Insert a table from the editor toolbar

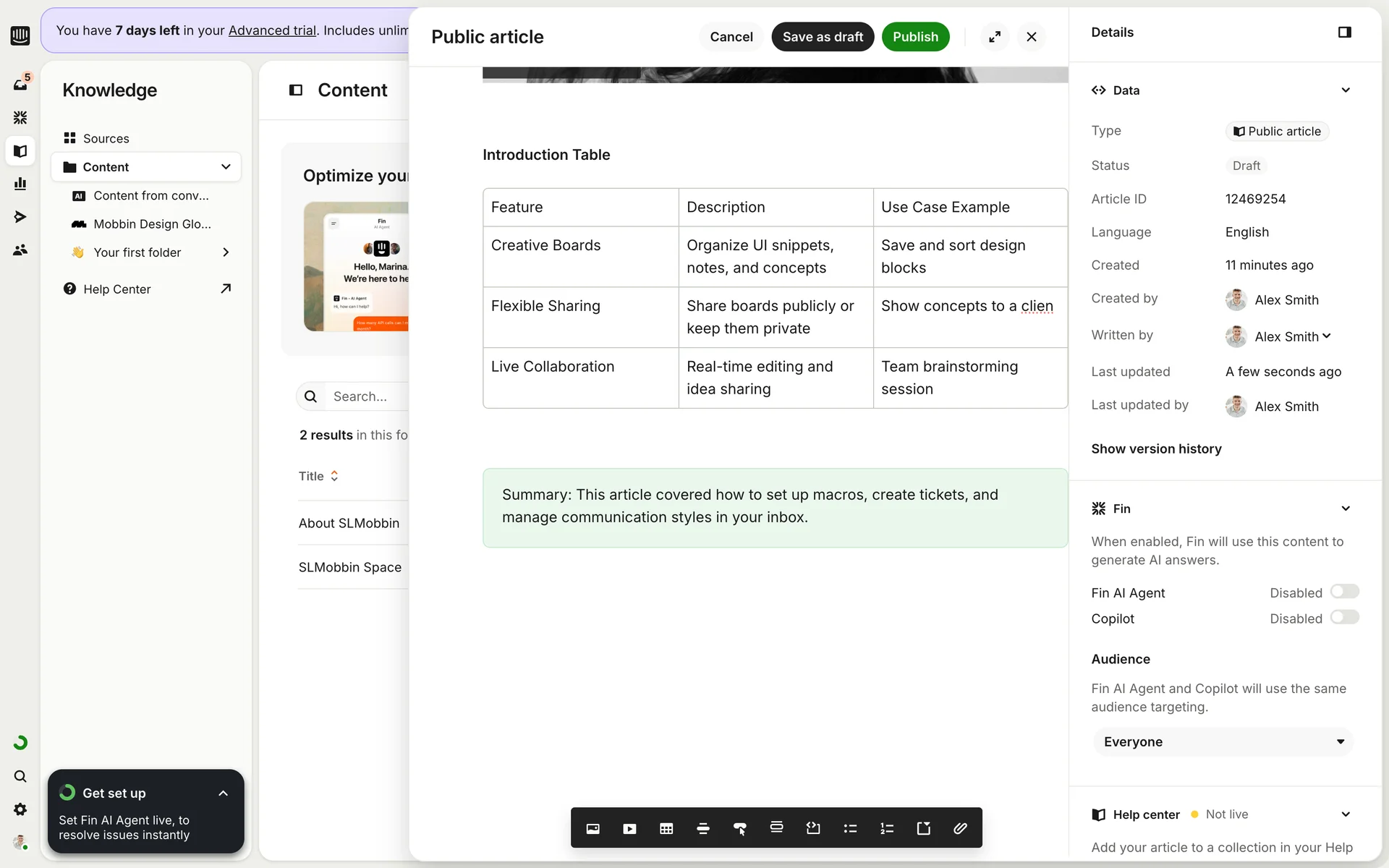[x=666, y=828]
